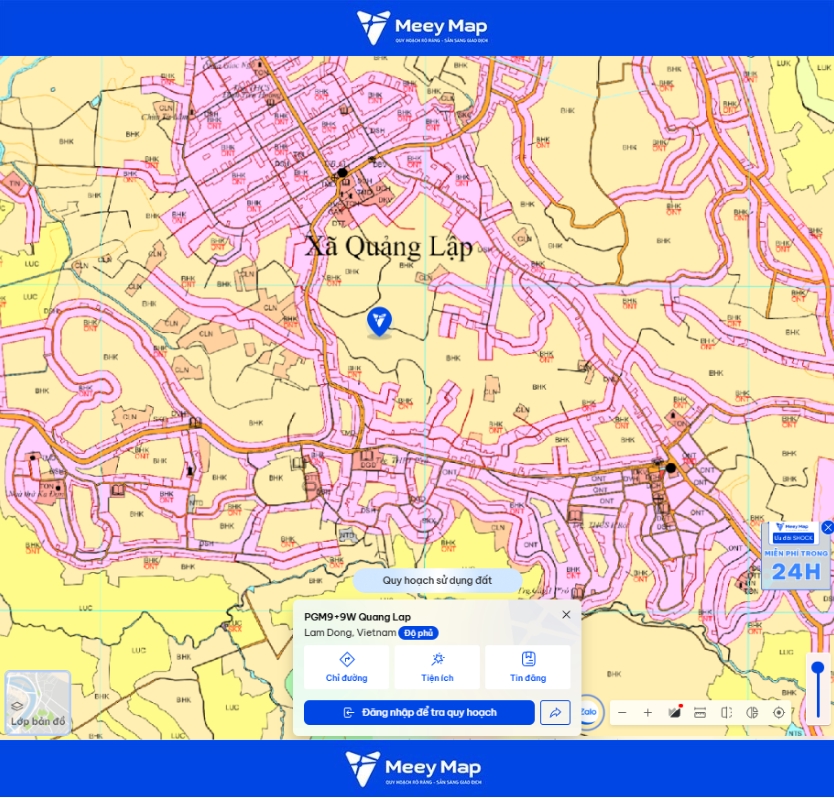Open Tin đăng listings
Screen dimensions: 834x798
[528, 667]
